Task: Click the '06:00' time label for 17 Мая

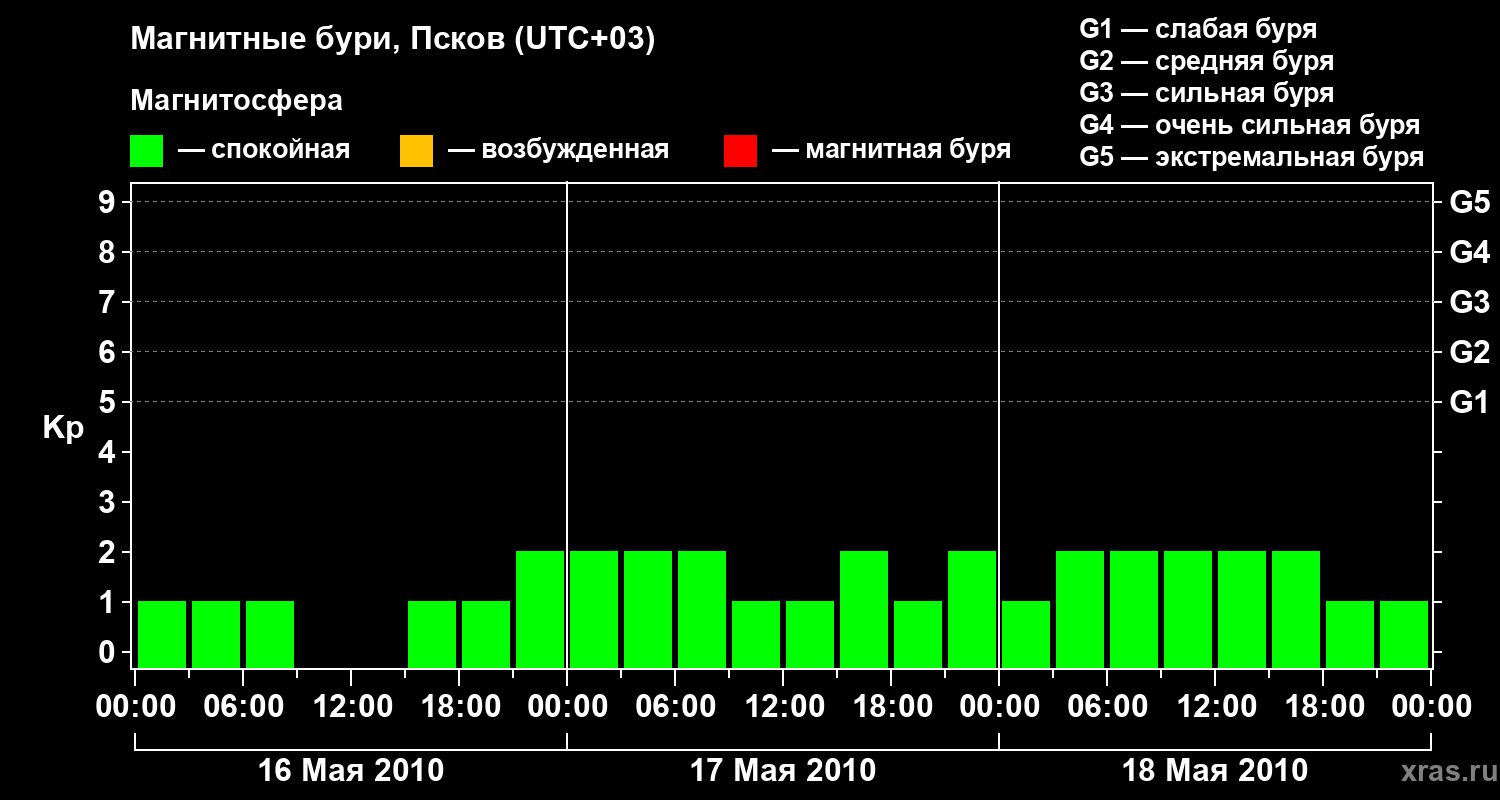Action: [x=675, y=707]
